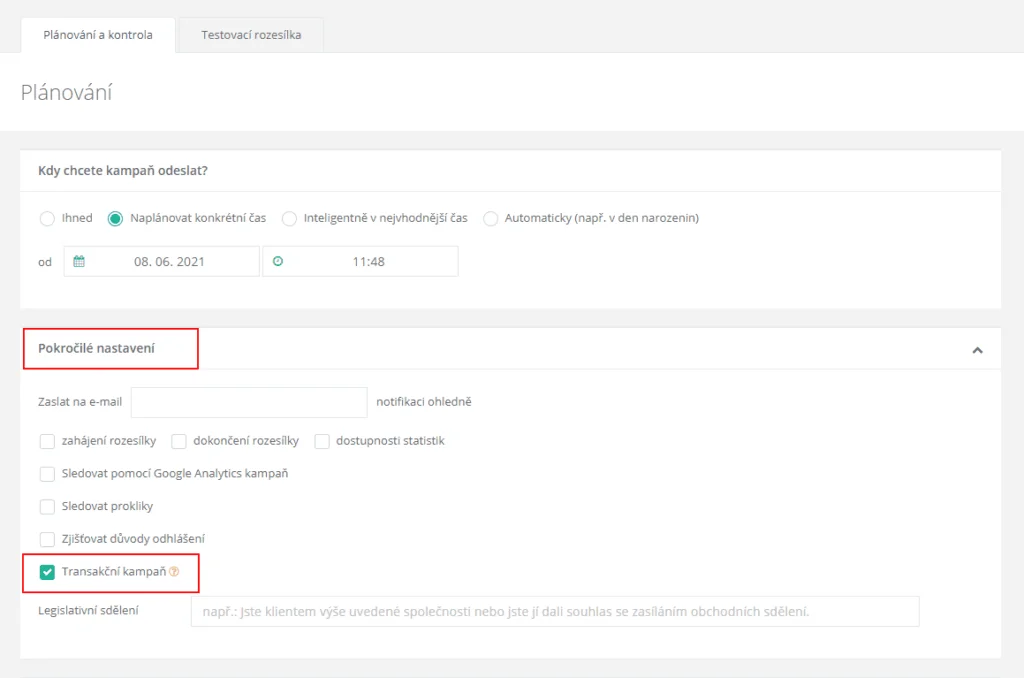Open the Transakční kampaň help question mark
This screenshot has height=678, width=1024.
click(x=174, y=572)
